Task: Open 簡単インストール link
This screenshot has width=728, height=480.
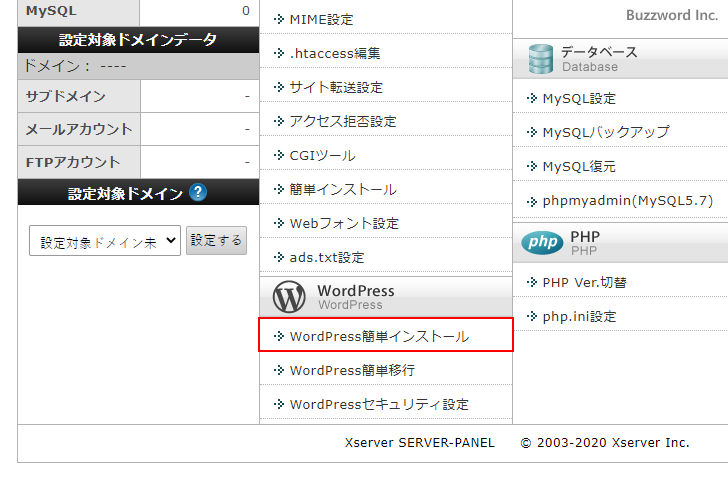Action: click(x=343, y=189)
